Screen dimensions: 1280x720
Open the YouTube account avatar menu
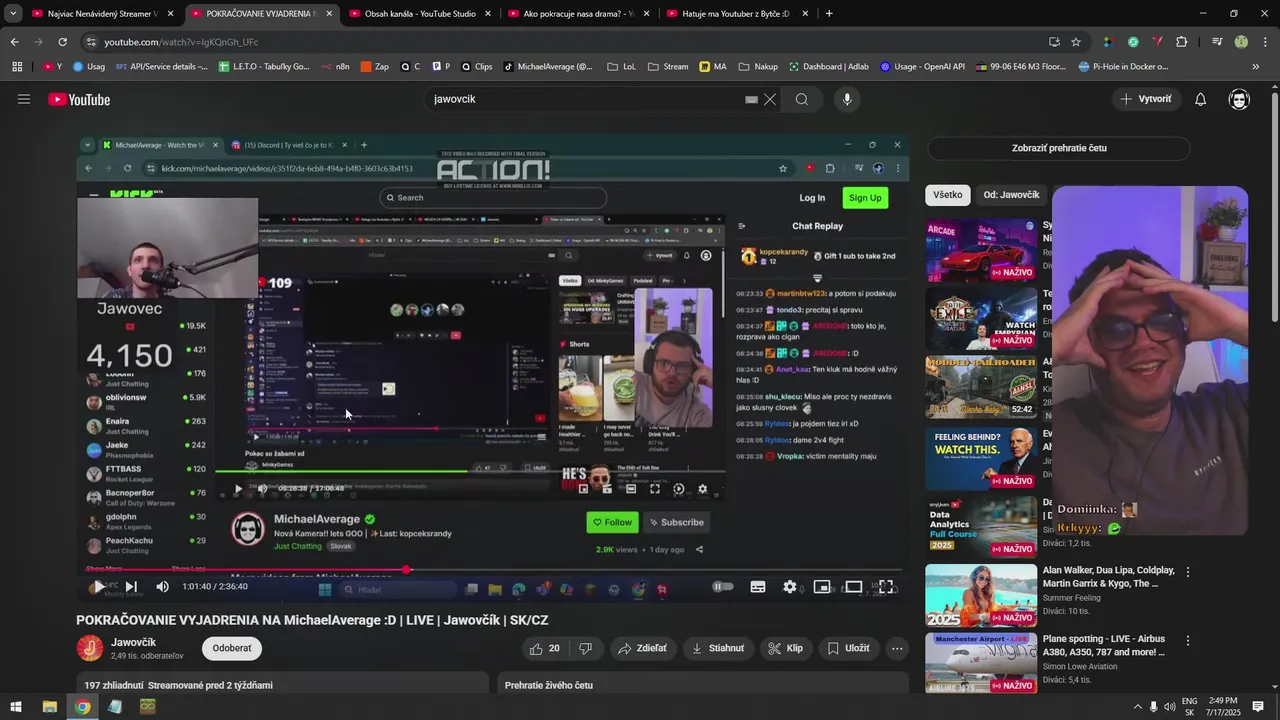pos(1239,99)
